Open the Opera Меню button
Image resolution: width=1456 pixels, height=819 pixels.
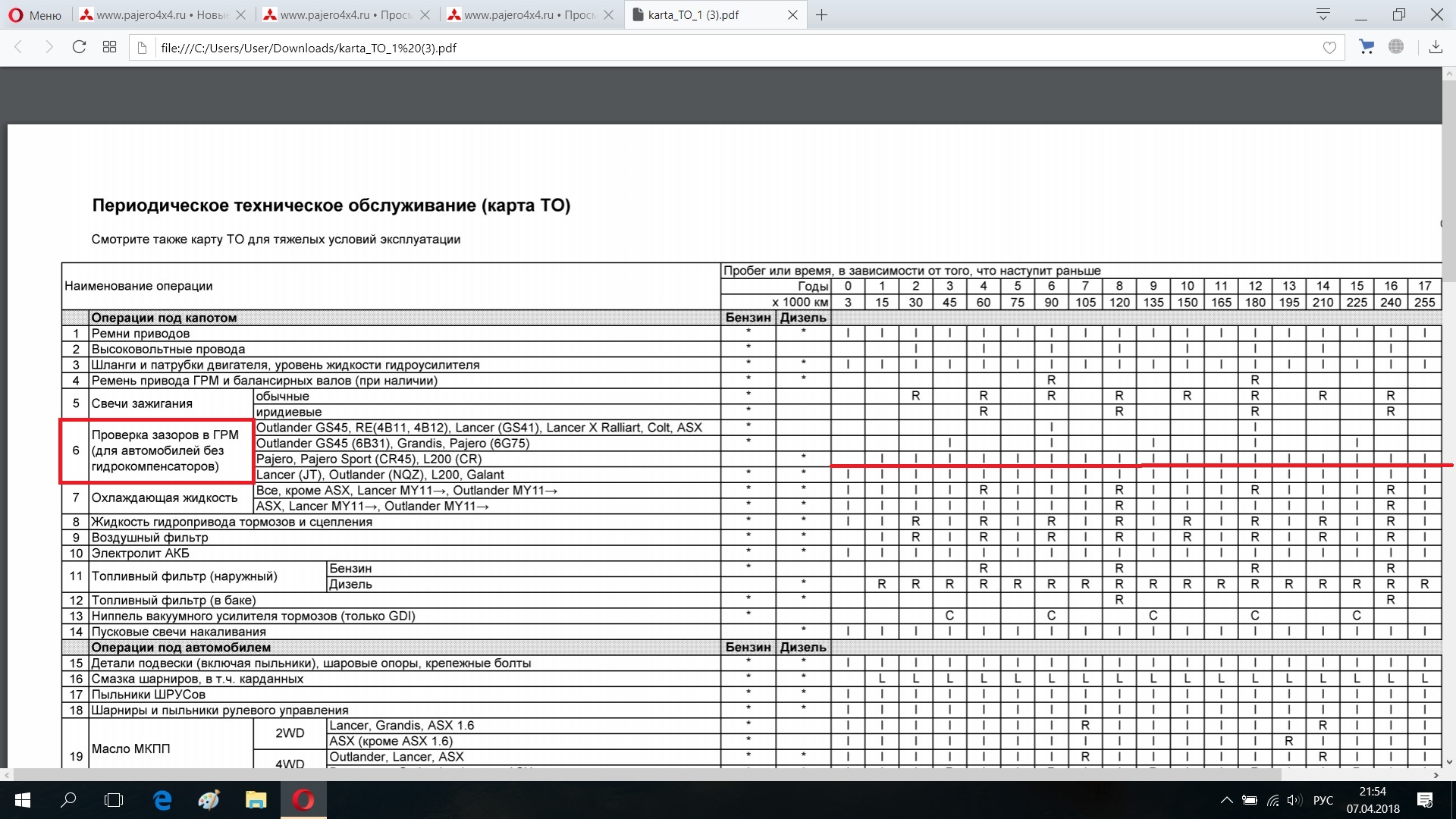[x=35, y=14]
